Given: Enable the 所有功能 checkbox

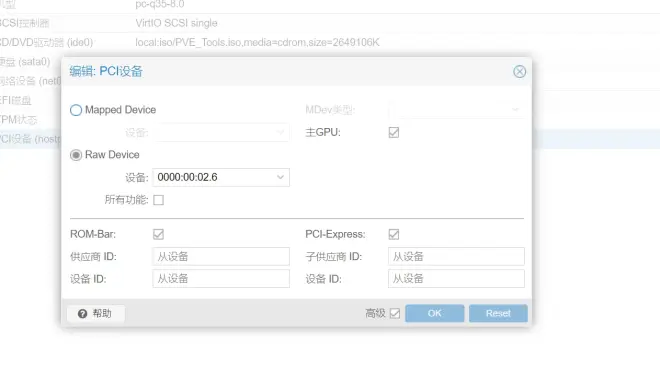Looking at the screenshot, I should coord(158,200).
